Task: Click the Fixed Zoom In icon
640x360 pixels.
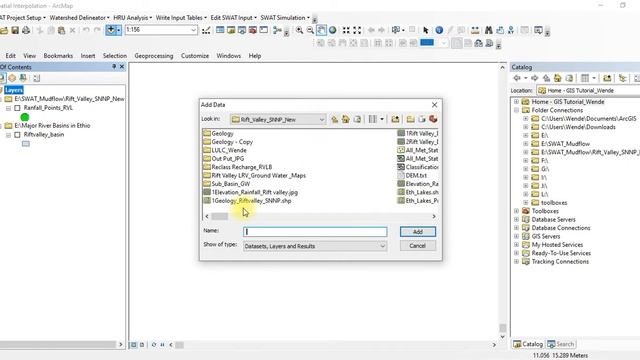Action: point(346,30)
